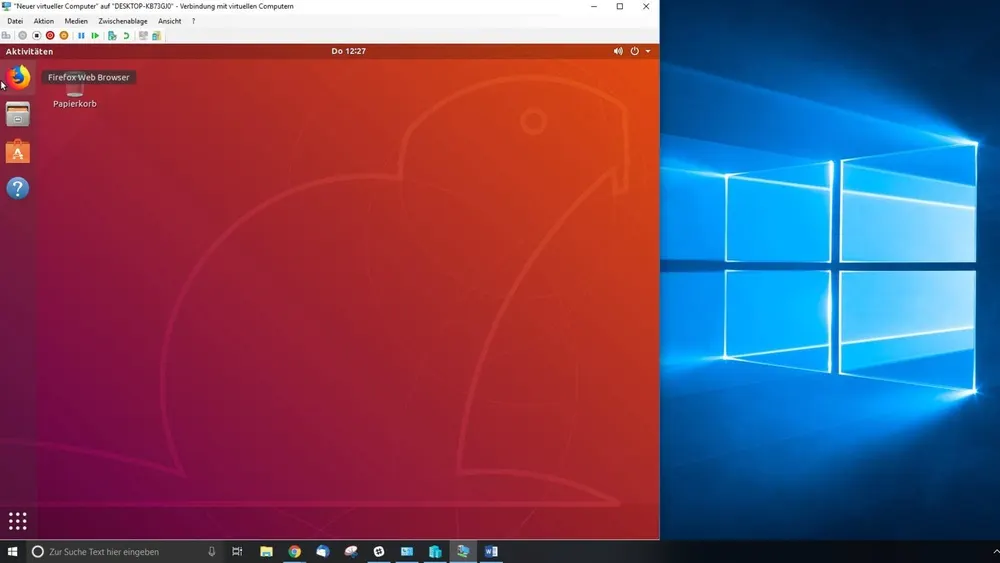
Task: Open the Files manager in the Ubuntu dock
Action: (x=18, y=115)
